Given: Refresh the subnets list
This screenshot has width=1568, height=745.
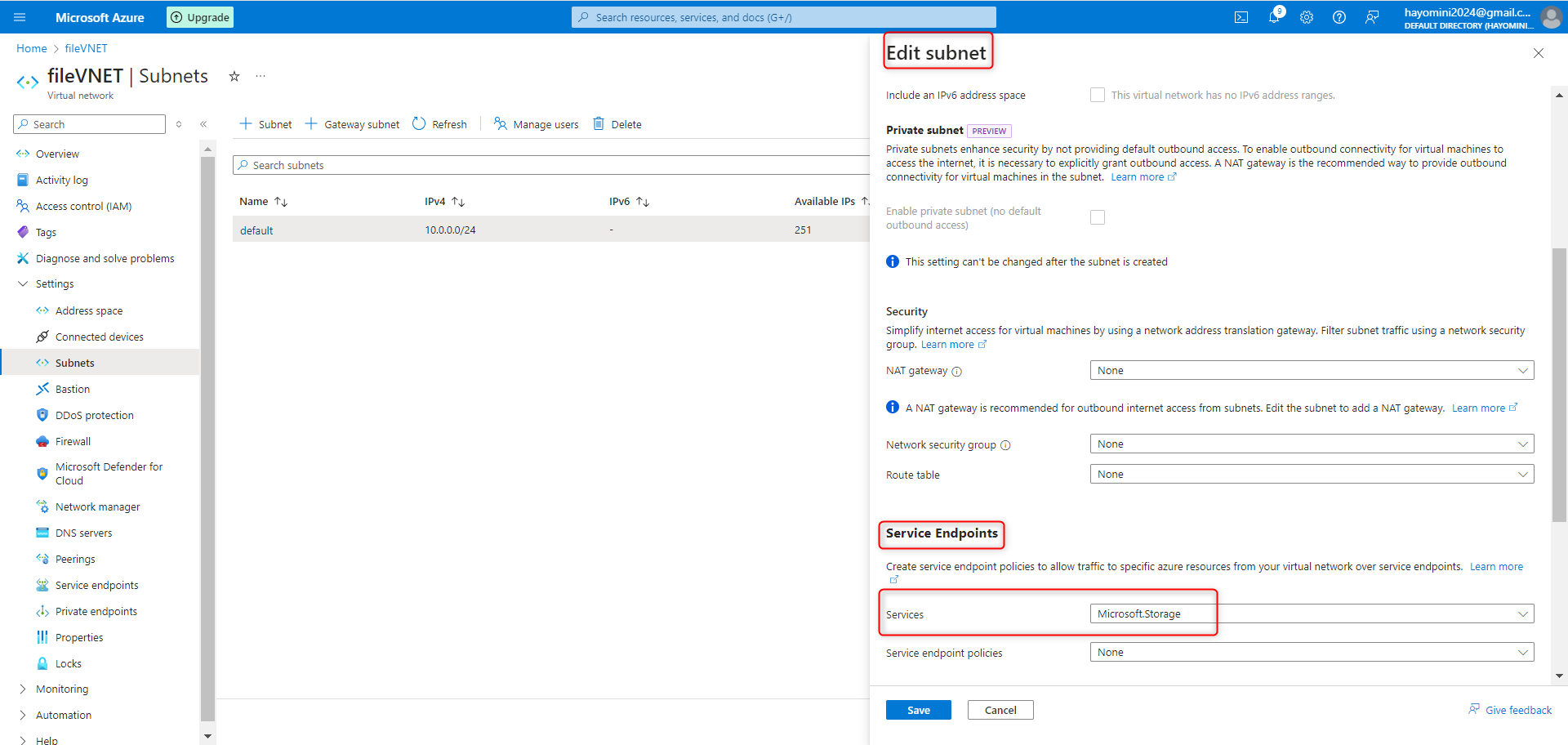Looking at the screenshot, I should tap(439, 124).
